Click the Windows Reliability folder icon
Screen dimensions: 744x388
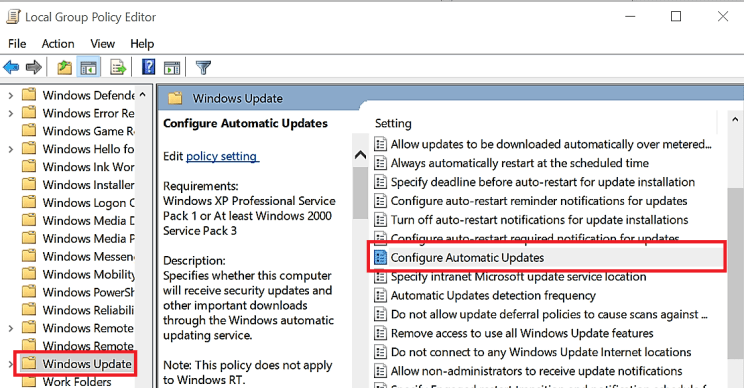[x=29, y=309]
